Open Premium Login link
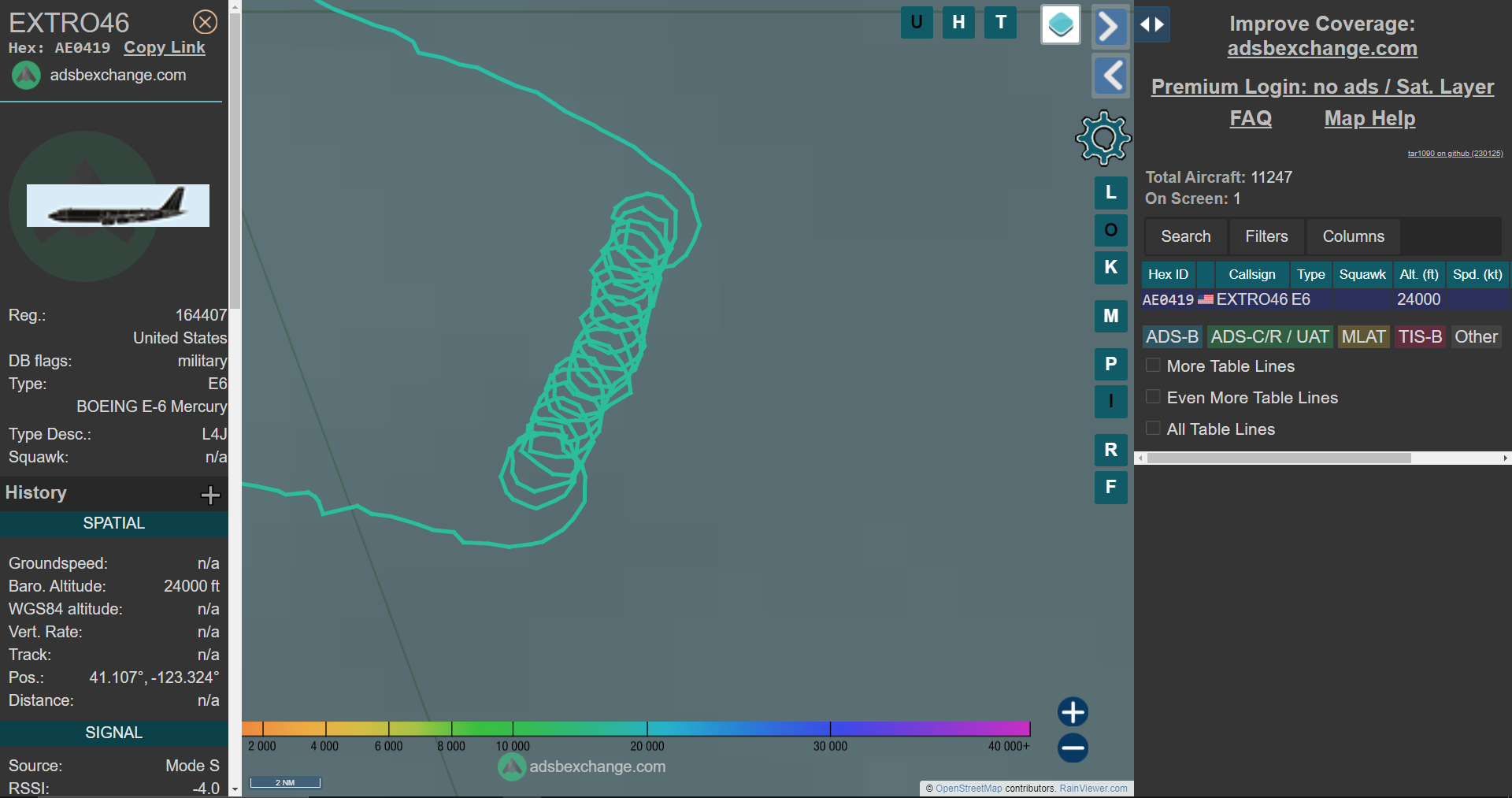1512x798 pixels. 1322,87
